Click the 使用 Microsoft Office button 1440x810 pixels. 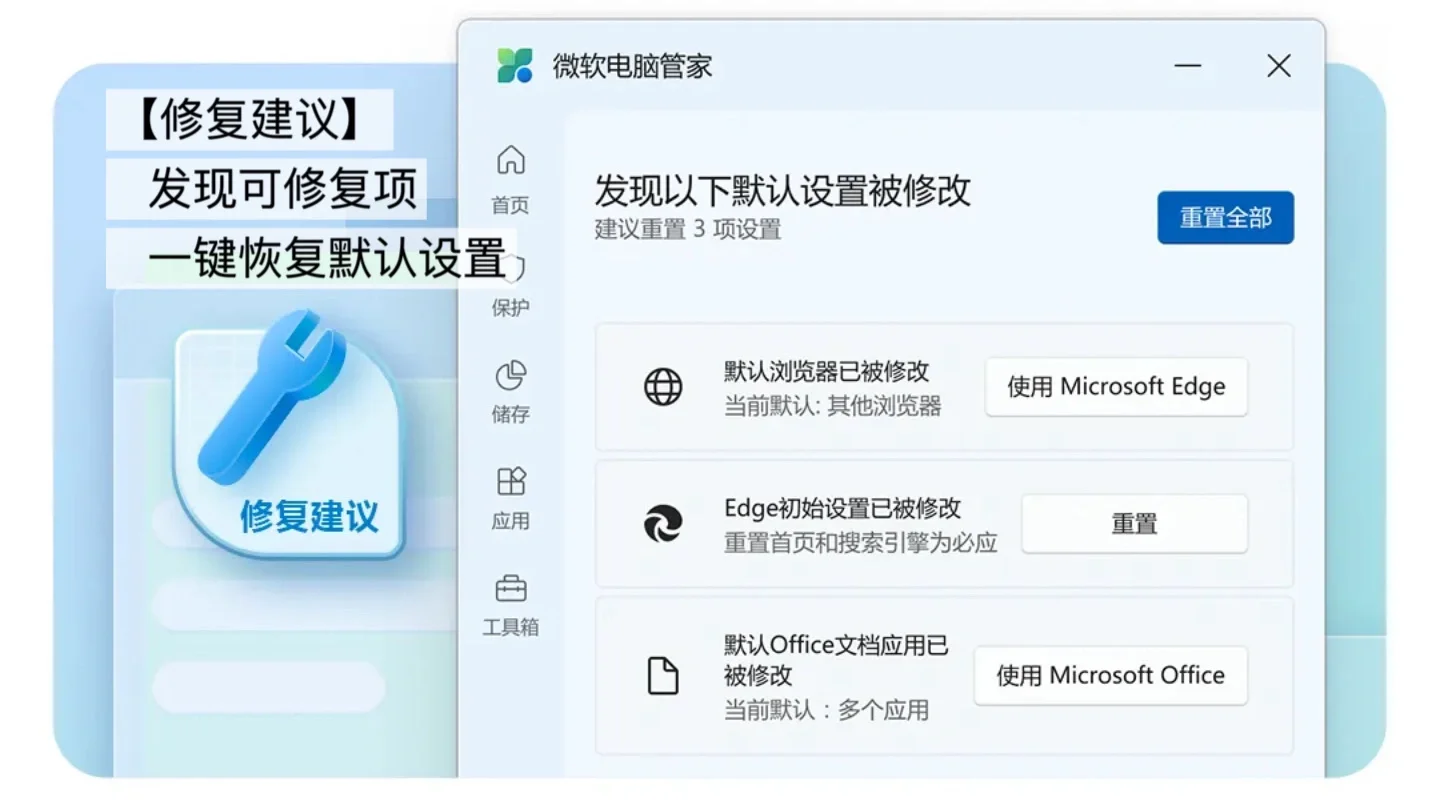[x=1110, y=676]
